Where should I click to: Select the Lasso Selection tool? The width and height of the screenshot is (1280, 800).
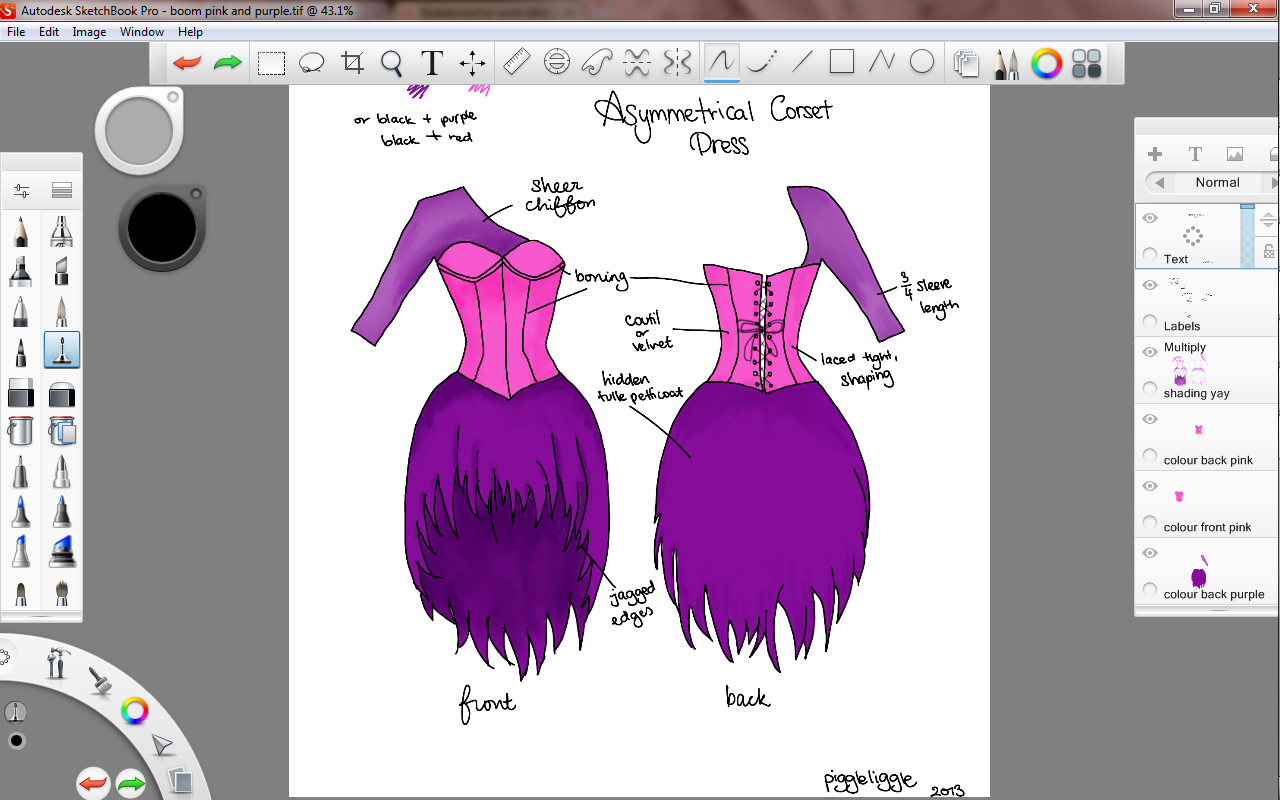tap(312, 63)
